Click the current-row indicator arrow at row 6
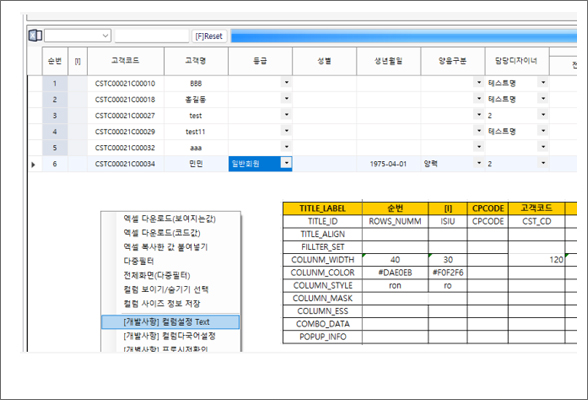Image resolution: width=588 pixels, height=400 pixels. click(x=33, y=164)
